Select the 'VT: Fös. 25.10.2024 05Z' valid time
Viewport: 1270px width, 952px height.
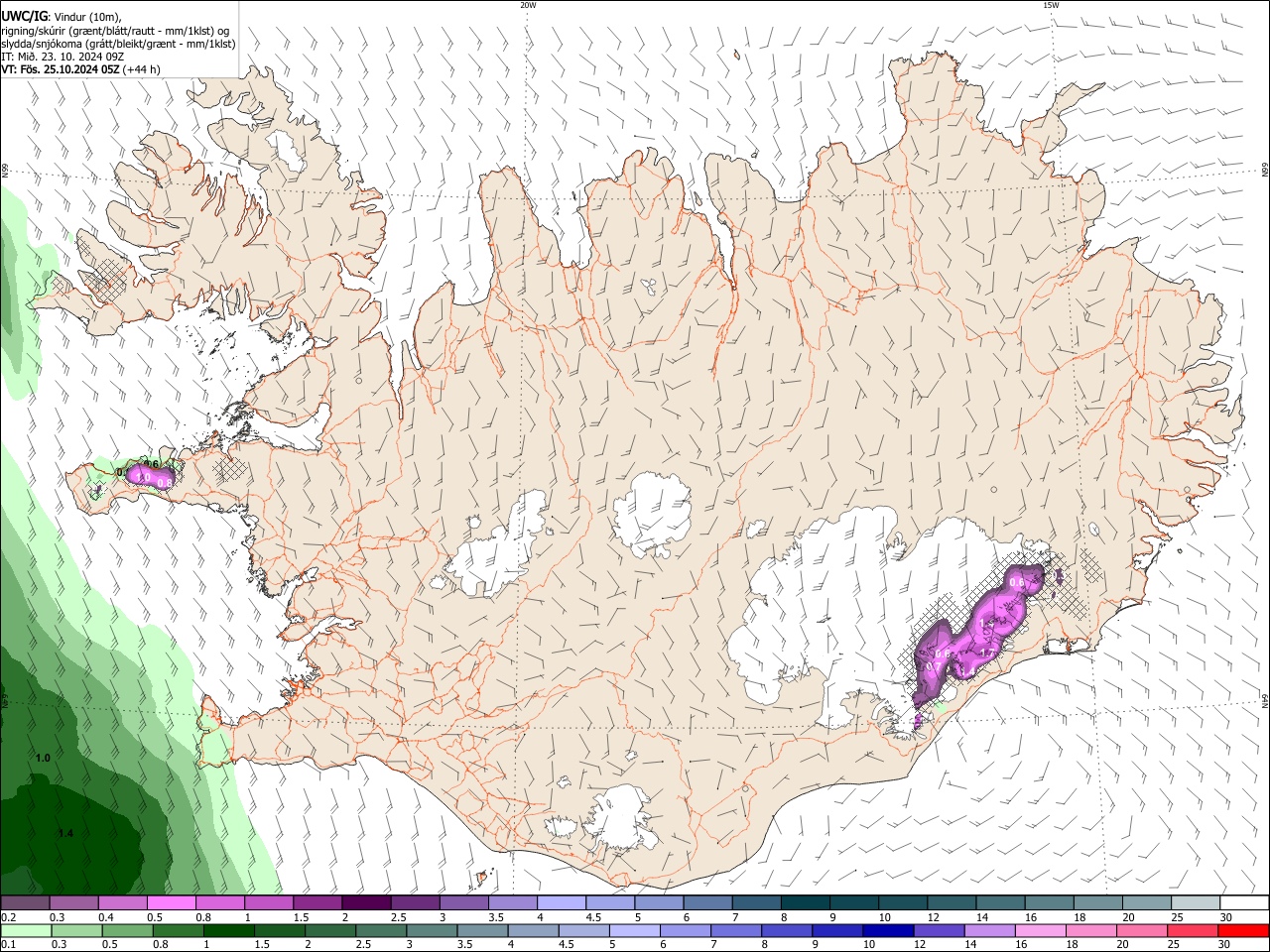61,69
